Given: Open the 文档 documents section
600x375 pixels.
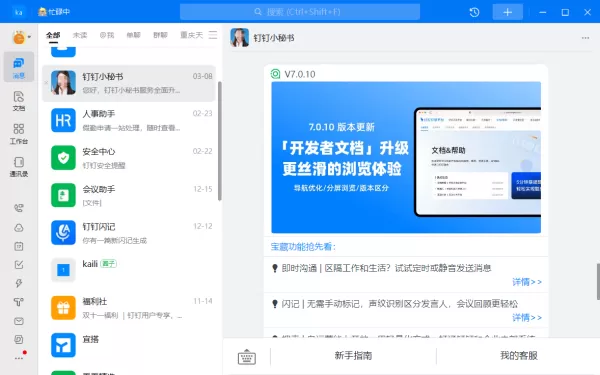Looking at the screenshot, I should pos(19,101).
